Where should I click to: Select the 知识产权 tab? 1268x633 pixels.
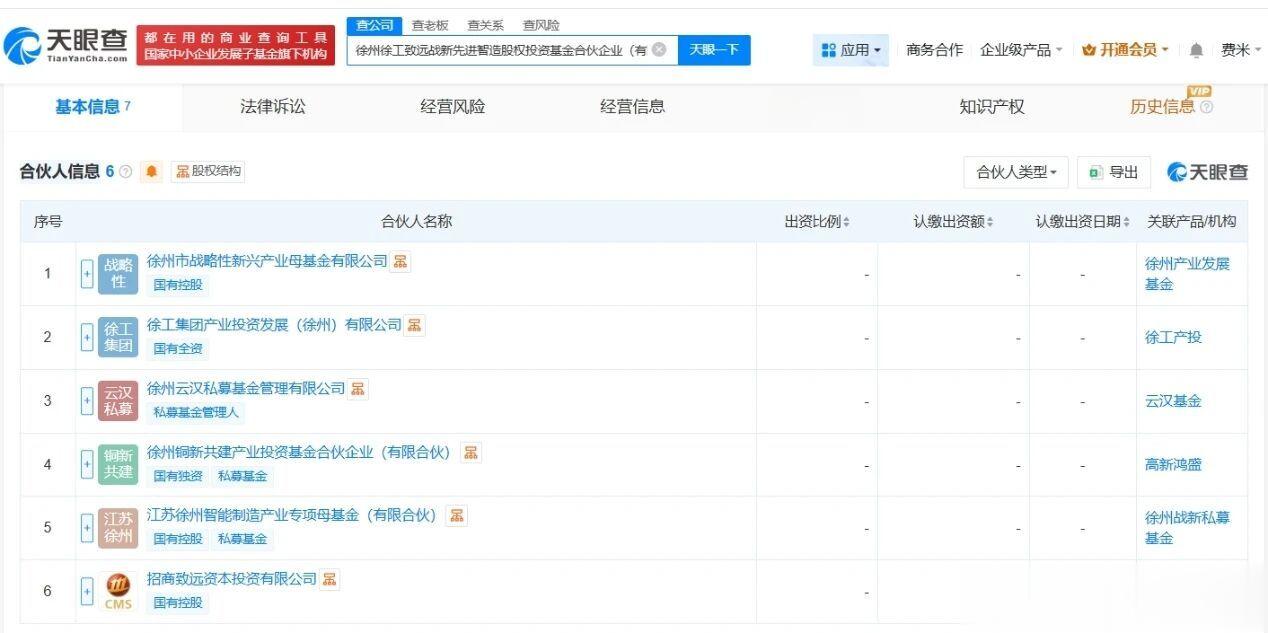pyautogui.click(x=992, y=106)
